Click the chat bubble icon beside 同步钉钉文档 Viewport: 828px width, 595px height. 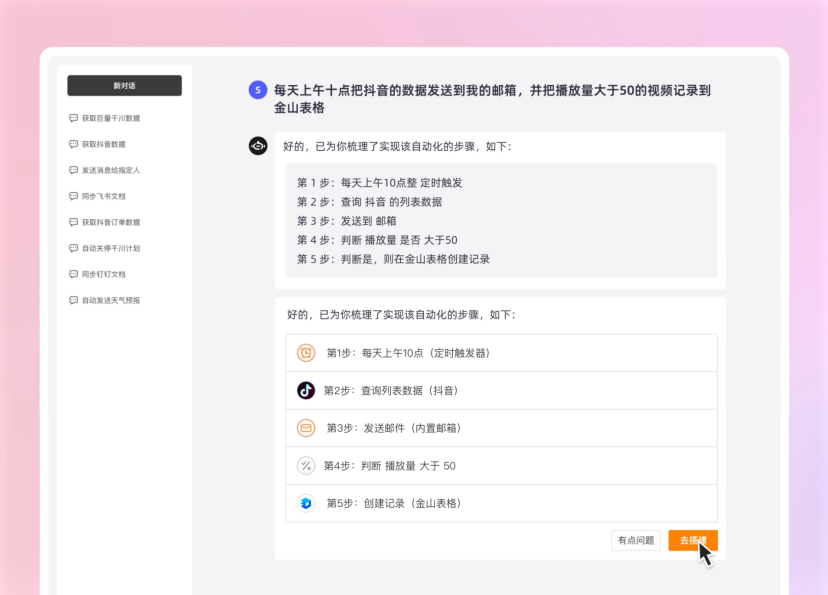click(x=73, y=274)
